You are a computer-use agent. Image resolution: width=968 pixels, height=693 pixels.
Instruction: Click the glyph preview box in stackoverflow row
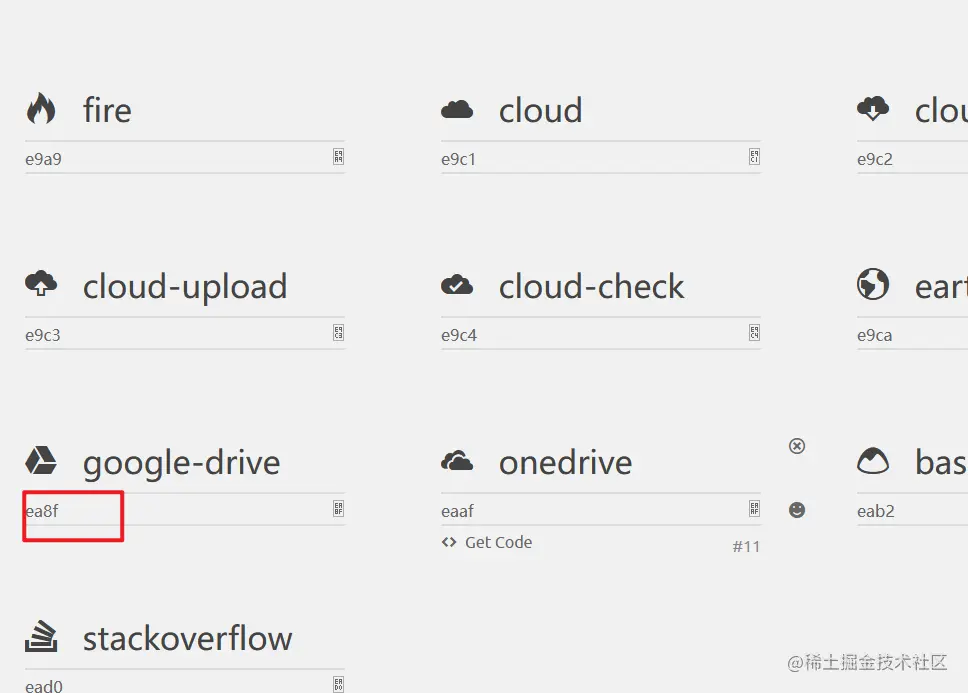point(338,684)
